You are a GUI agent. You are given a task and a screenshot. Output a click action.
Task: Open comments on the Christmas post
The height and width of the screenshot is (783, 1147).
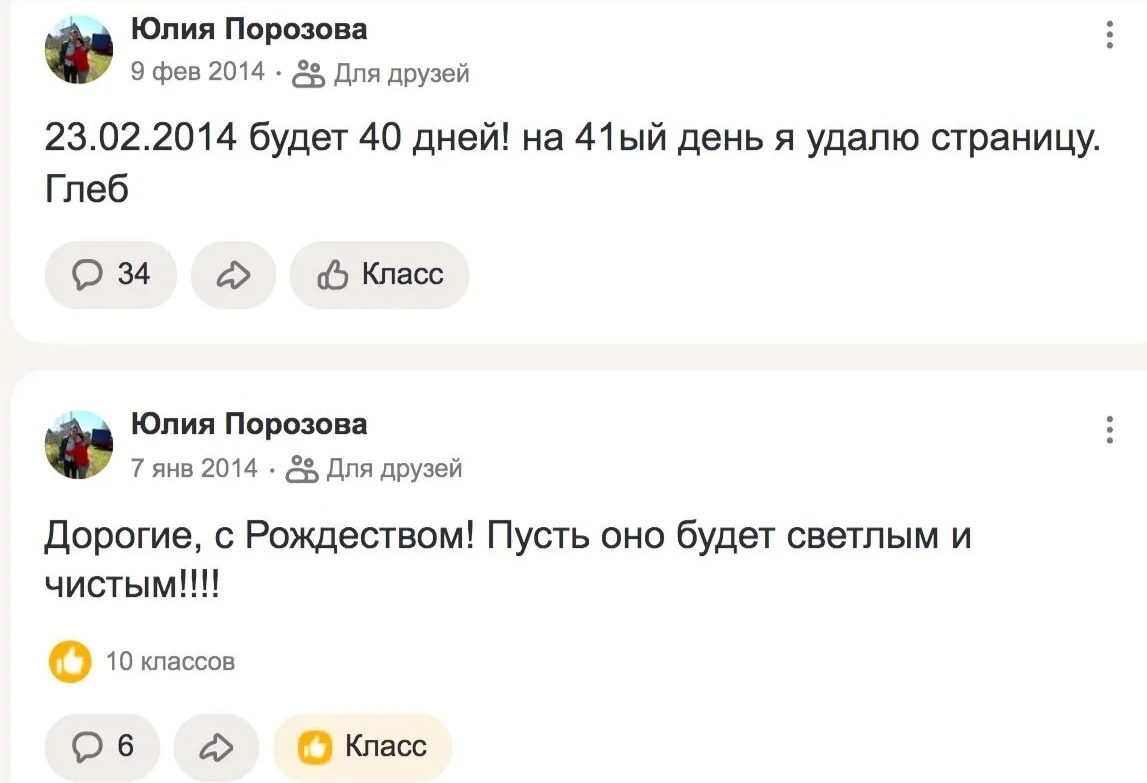point(102,746)
